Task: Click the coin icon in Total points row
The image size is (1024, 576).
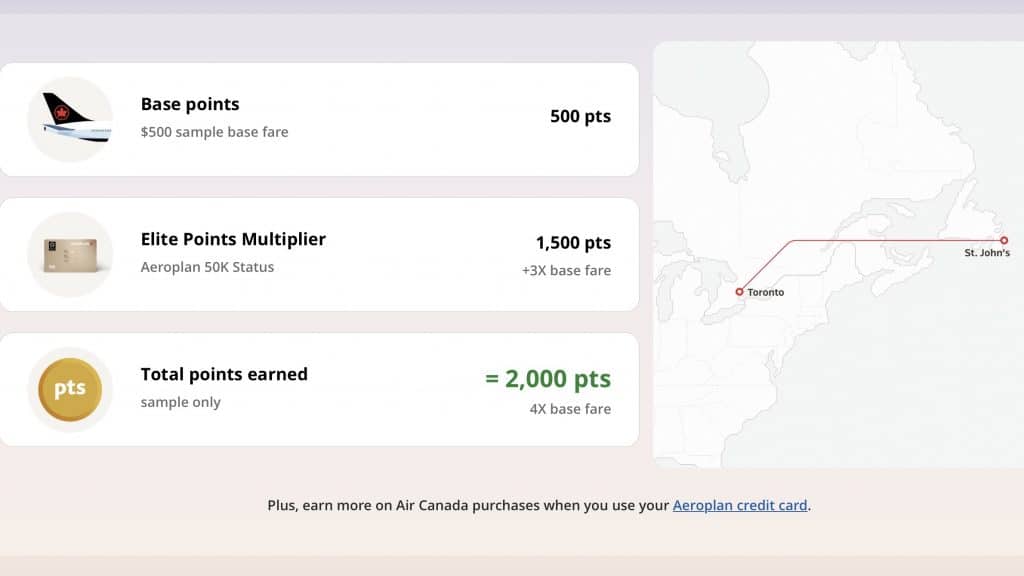Action: pyautogui.click(x=70, y=388)
